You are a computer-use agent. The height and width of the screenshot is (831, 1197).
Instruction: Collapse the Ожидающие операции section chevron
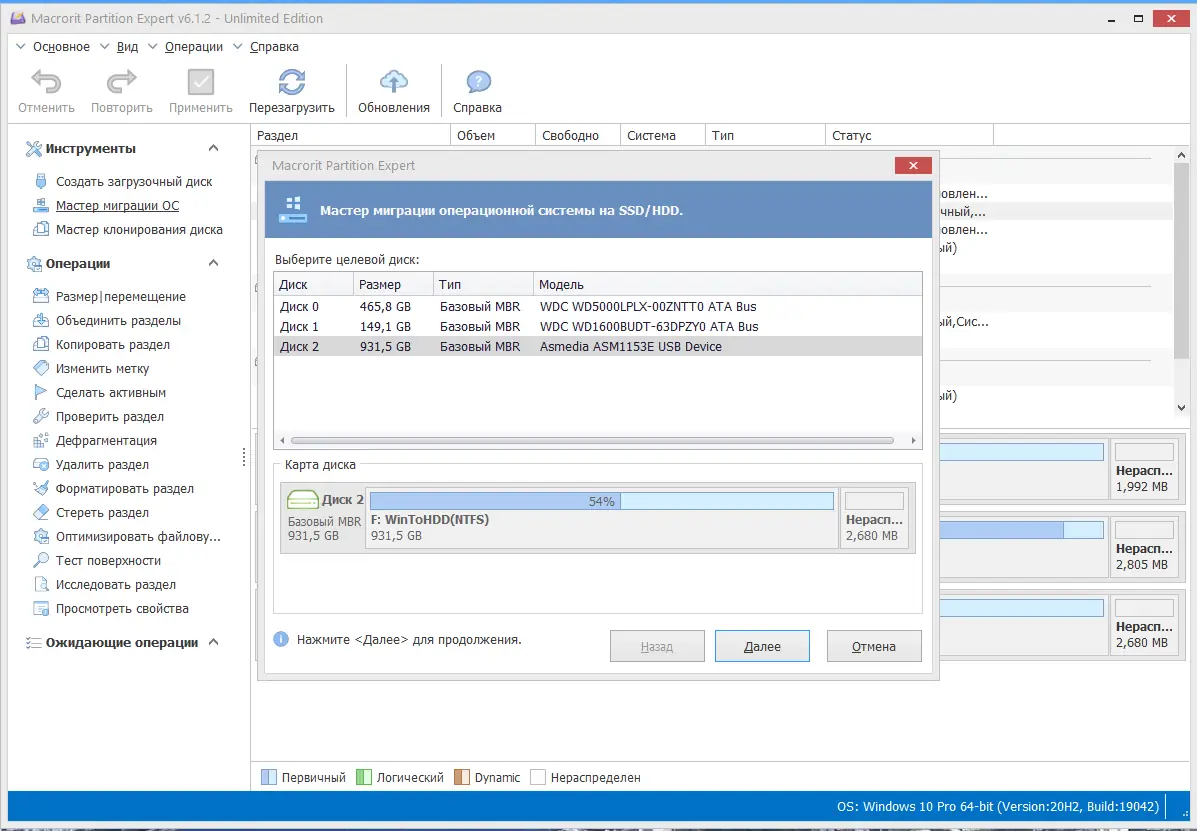click(x=214, y=643)
